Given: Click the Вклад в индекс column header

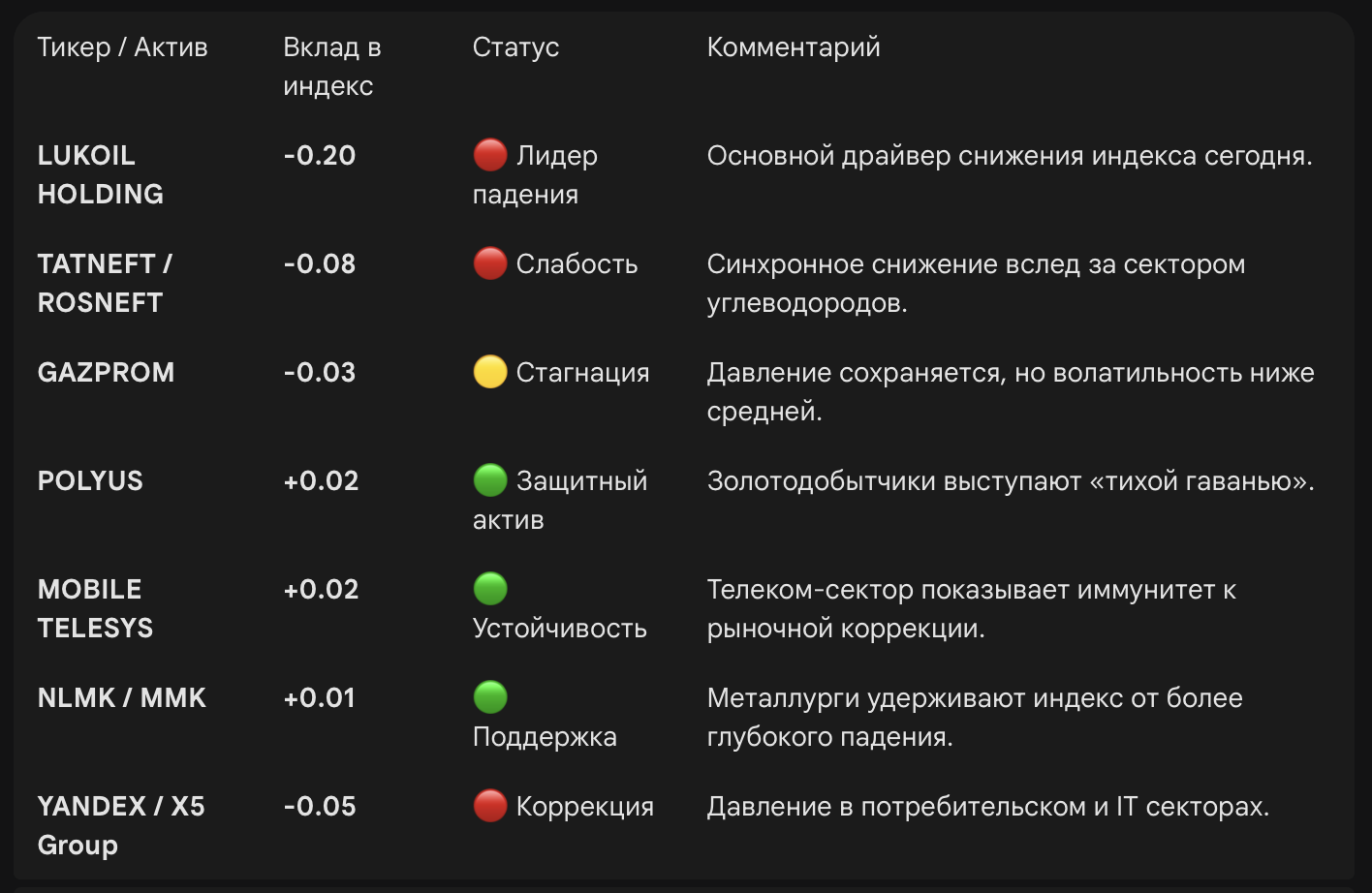Looking at the screenshot, I should [x=331, y=67].
